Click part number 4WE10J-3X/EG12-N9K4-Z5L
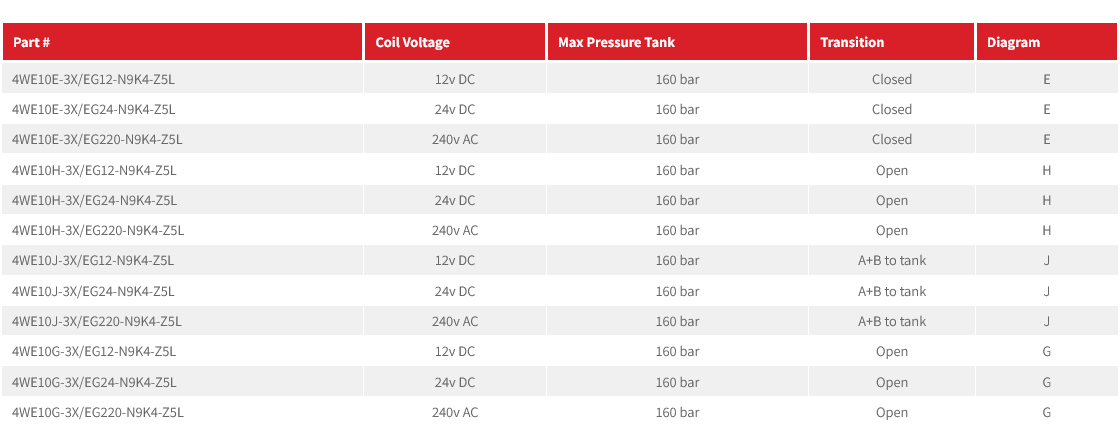The width and height of the screenshot is (1120, 437). click(x=93, y=261)
